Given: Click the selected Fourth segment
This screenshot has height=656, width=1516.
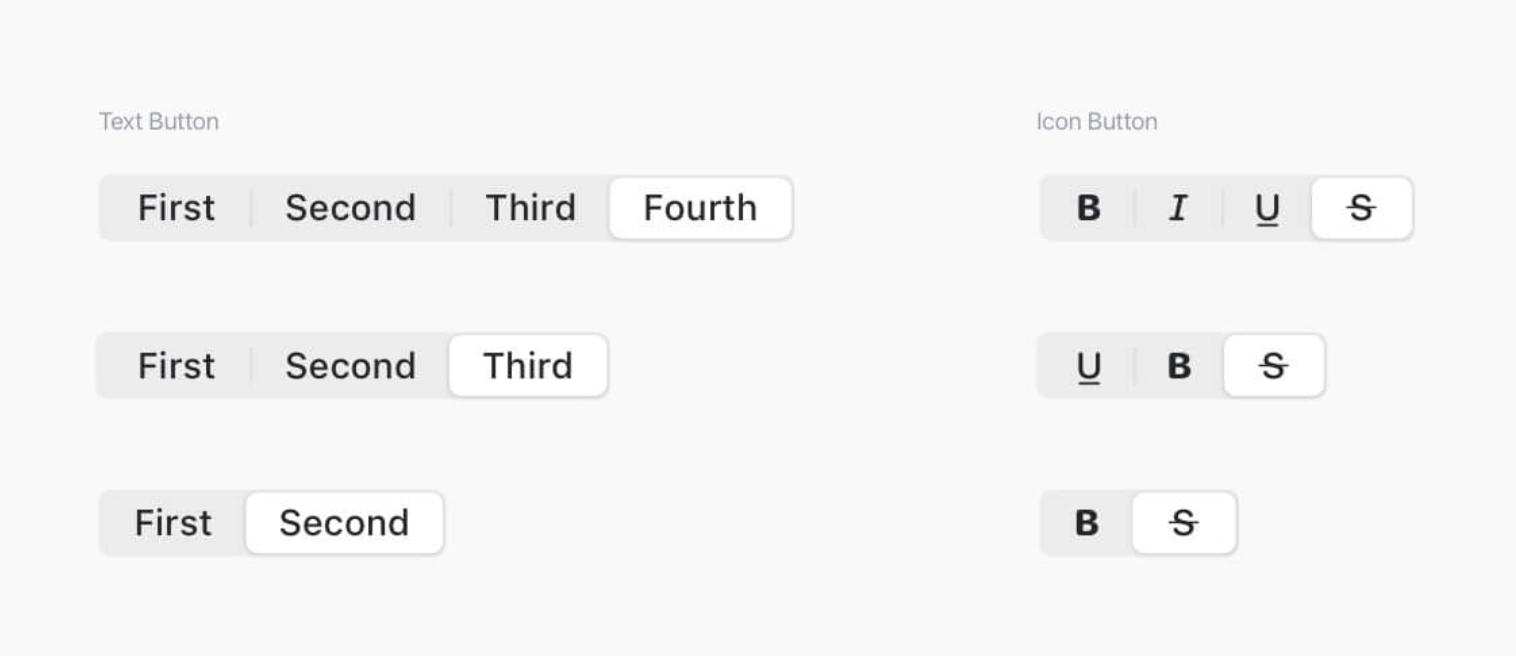Looking at the screenshot, I should pos(700,208).
